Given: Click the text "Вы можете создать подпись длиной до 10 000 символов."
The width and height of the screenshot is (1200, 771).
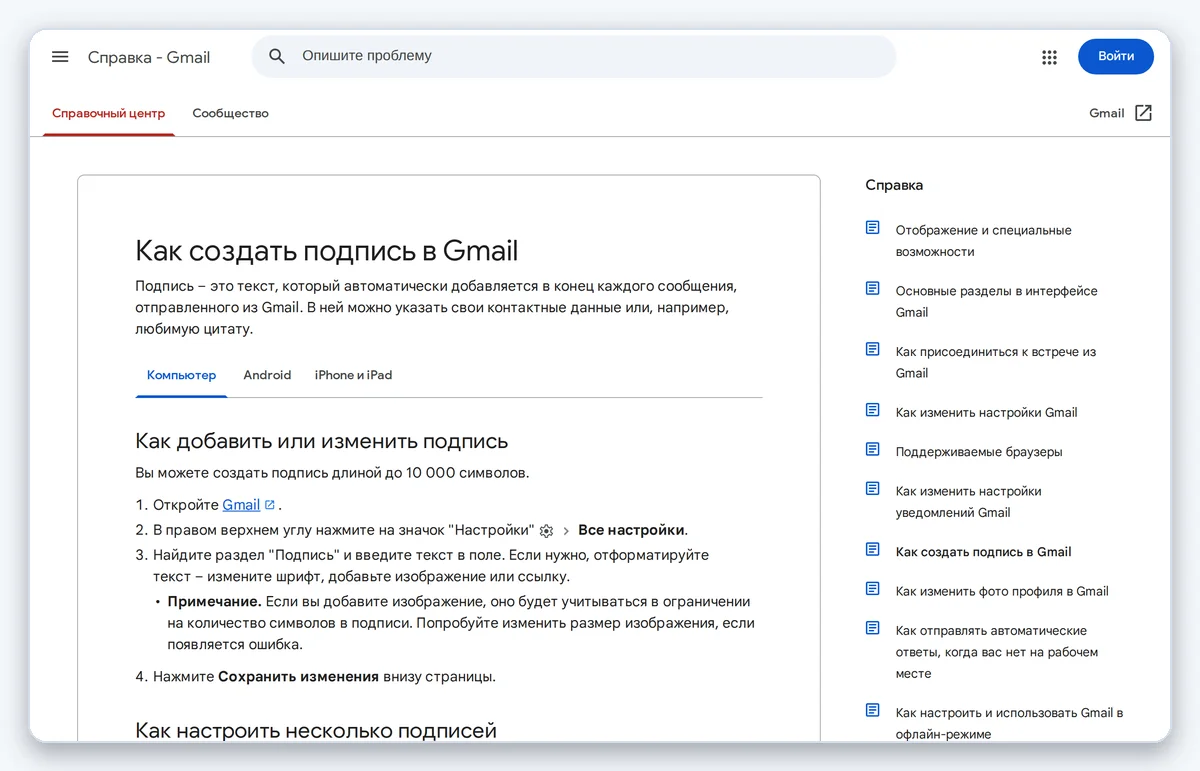Looking at the screenshot, I should pos(332,473).
